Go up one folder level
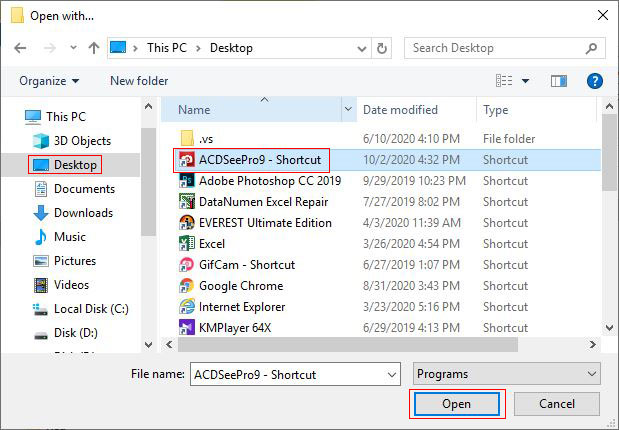The image size is (619, 430). [94, 48]
